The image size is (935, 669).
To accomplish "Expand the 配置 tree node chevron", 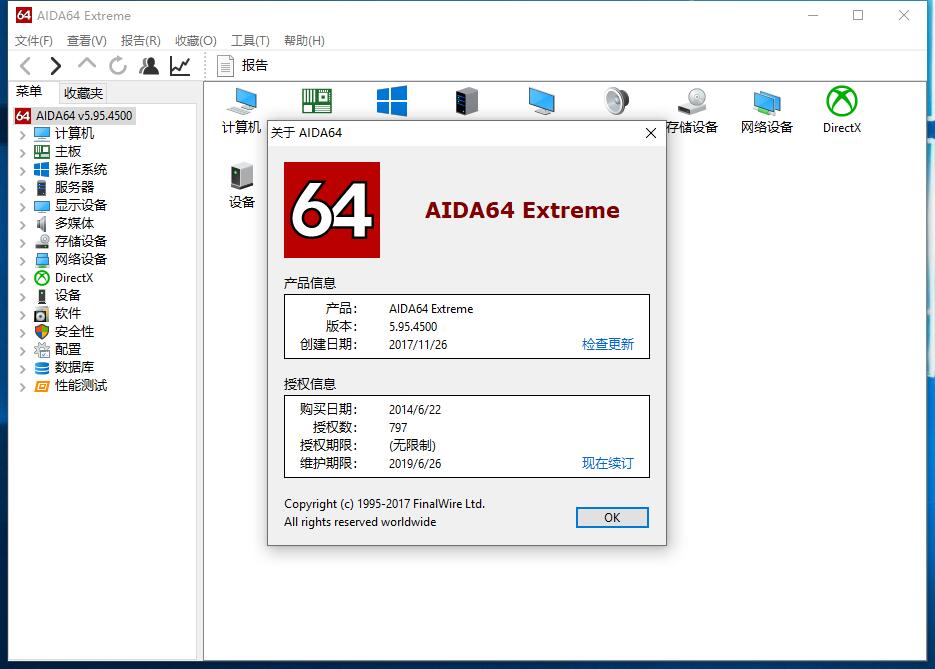I will click(x=22, y=351).
